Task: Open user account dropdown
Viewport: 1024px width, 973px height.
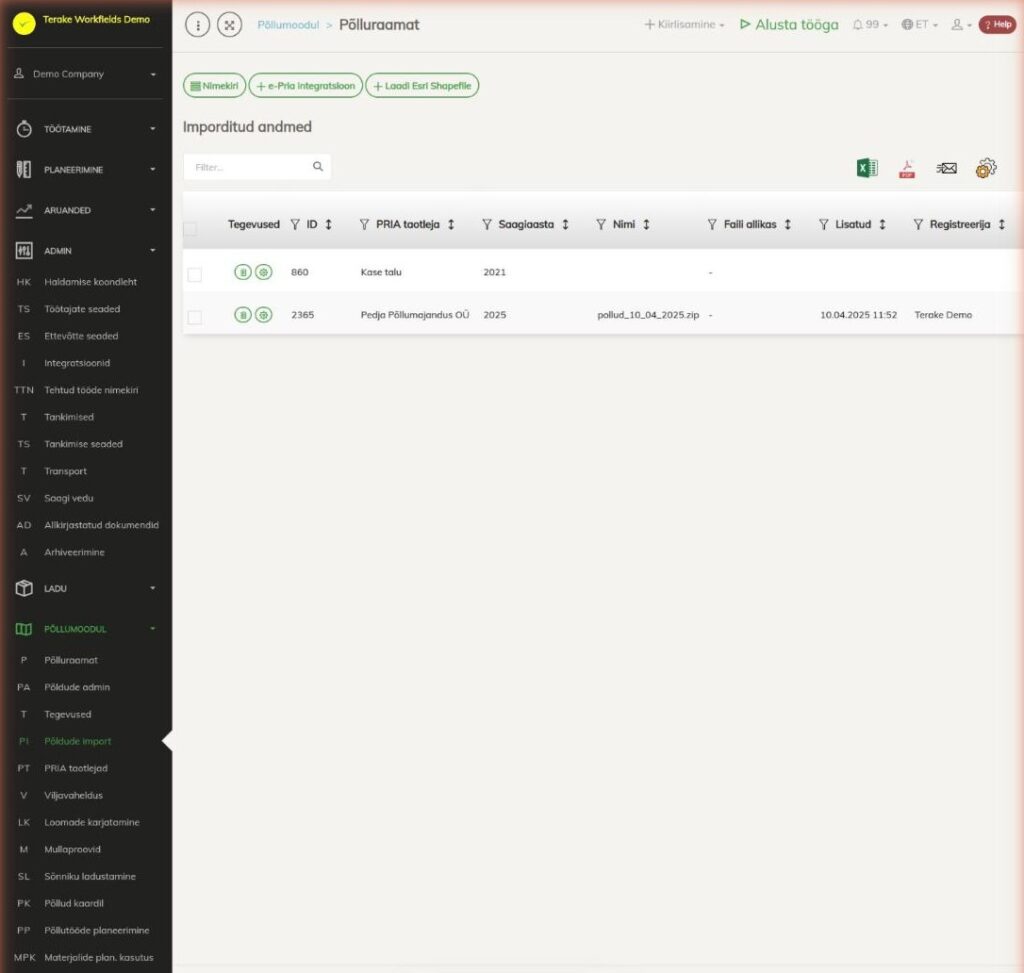Action: point(961,25)
